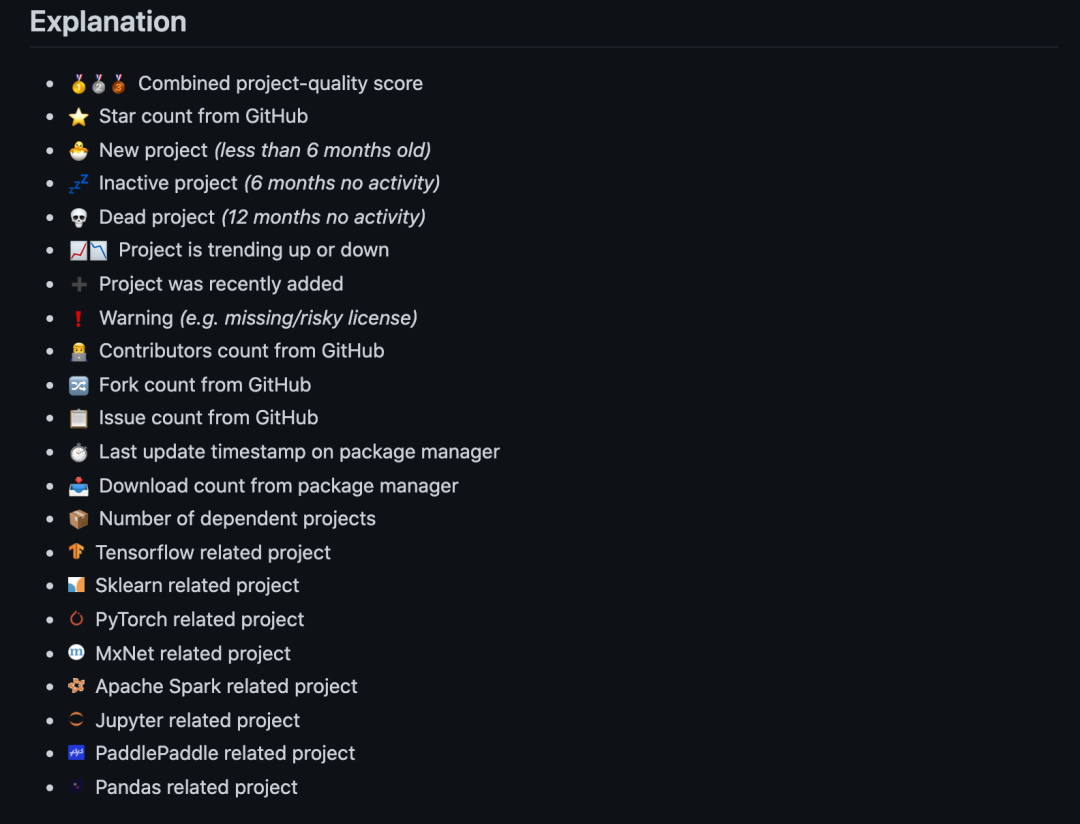Click the plus recently-added icon

pos(79,285)
